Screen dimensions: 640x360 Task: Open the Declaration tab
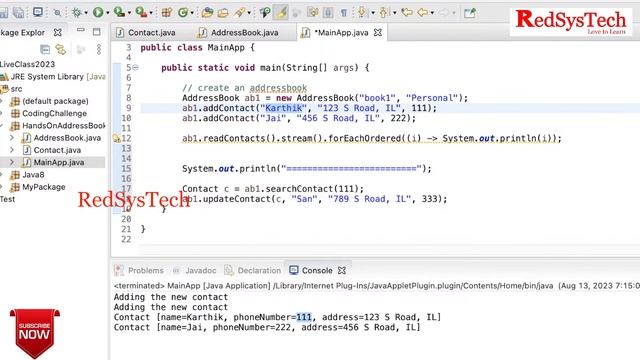click(x=253, y=271)
